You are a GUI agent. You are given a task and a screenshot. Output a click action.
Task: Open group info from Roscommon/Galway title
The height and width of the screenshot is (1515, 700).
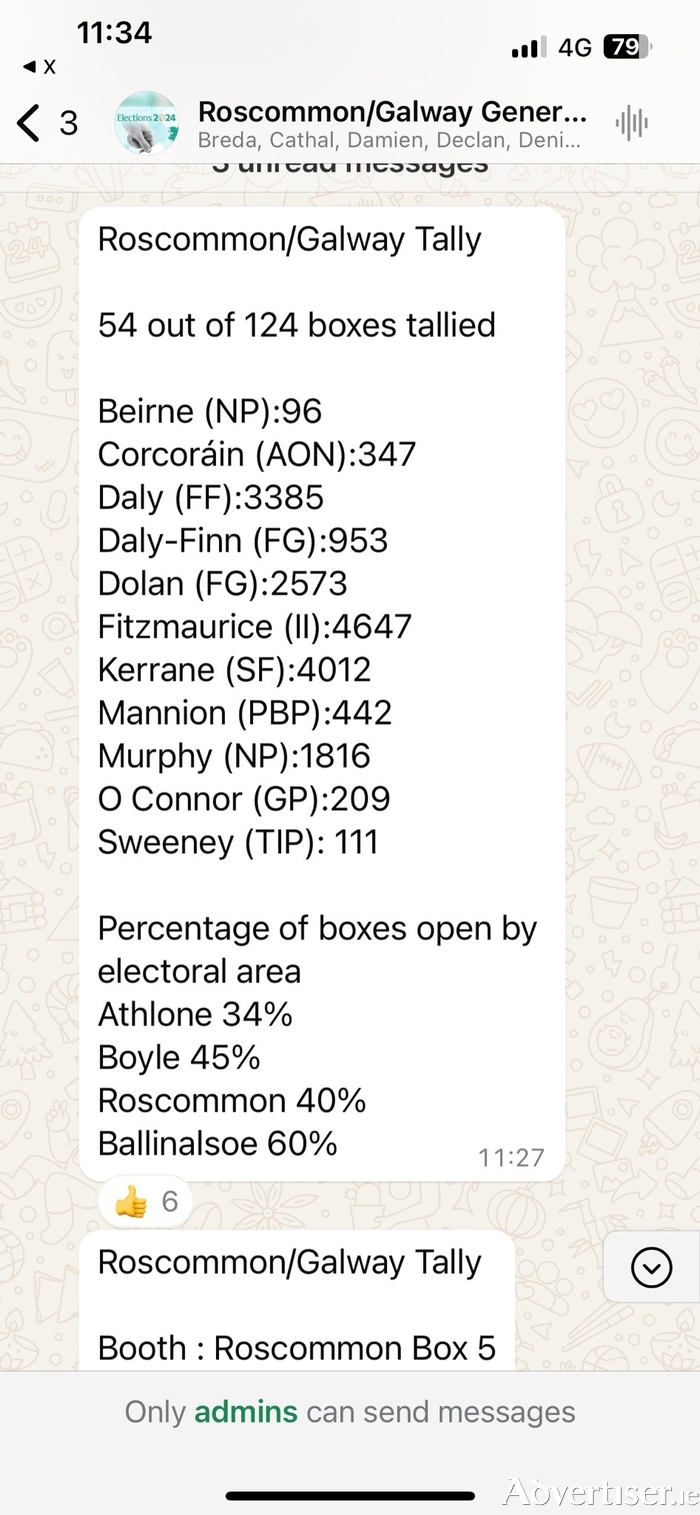click(392, 111)
